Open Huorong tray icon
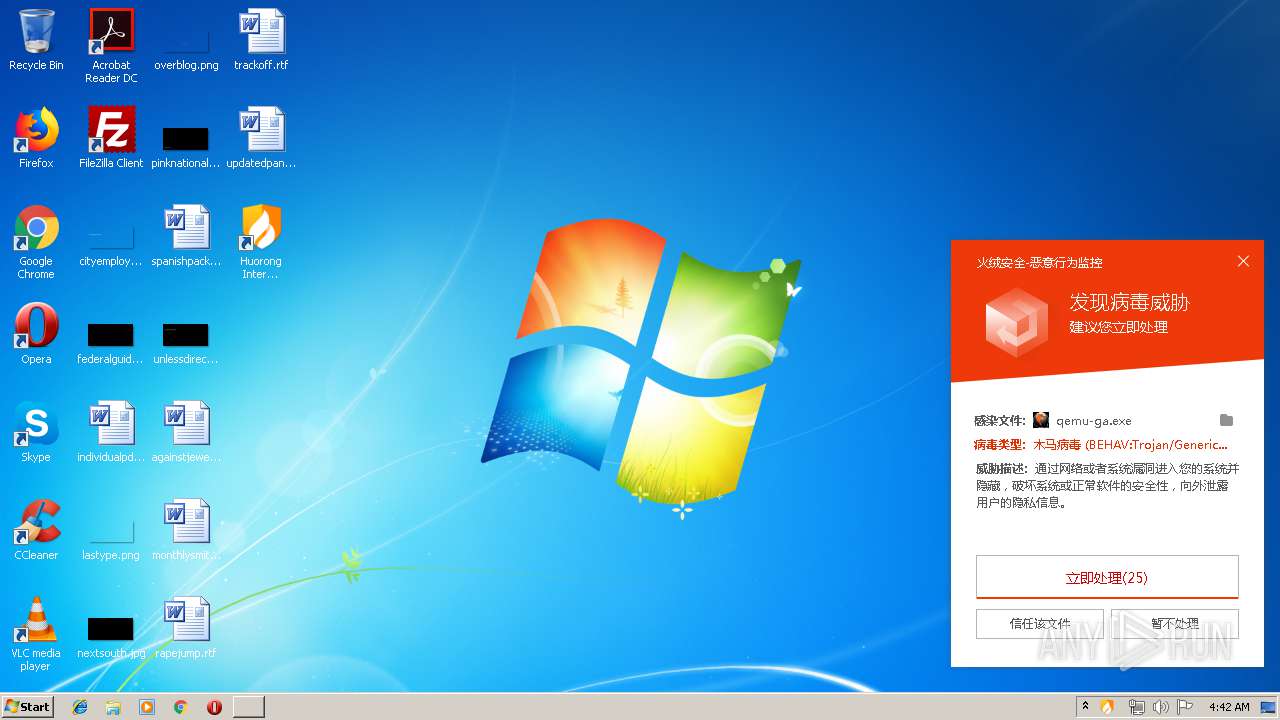The height and width of the screenshot is (720, 1280). coord(1107,707)
